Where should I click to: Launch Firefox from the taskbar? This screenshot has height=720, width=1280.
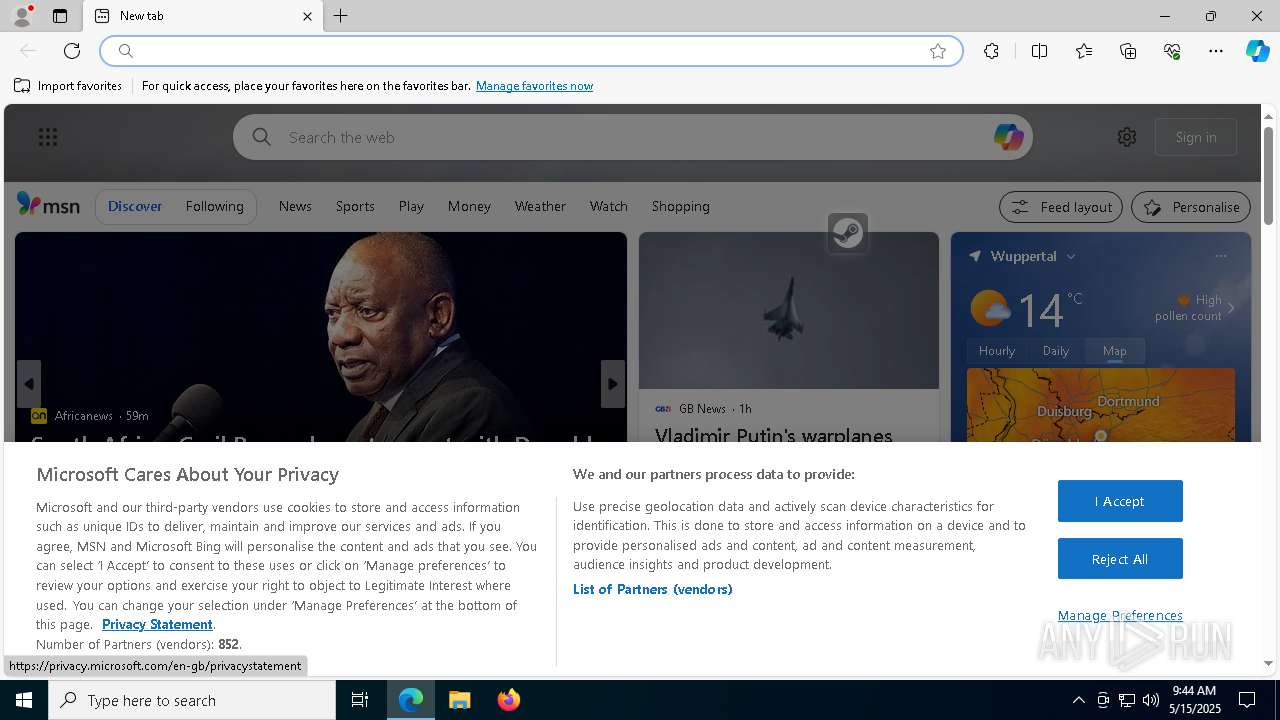[x=509, y=700]
